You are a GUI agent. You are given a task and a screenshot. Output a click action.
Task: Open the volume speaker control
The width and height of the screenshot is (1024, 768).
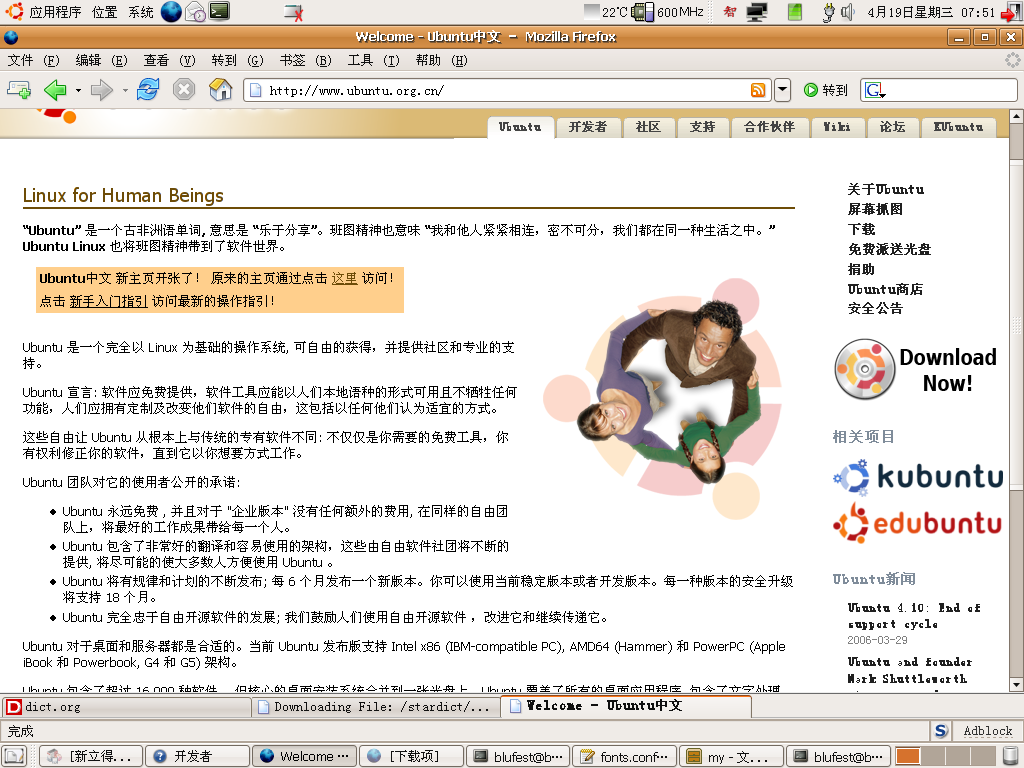click(x=848, y=12)
